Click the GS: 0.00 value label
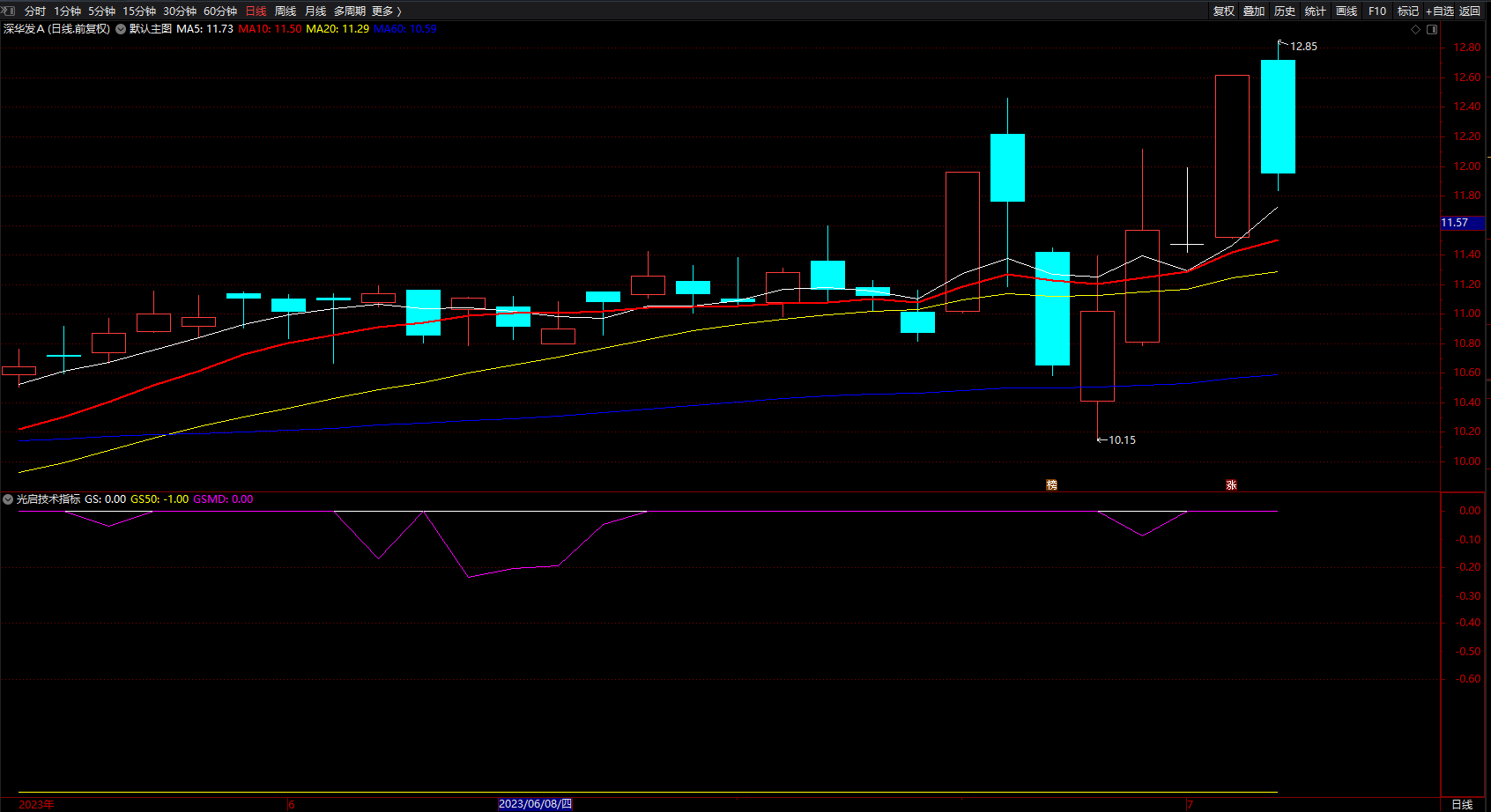The height and width of the screenshot is (812, 1491). (106, 499)
